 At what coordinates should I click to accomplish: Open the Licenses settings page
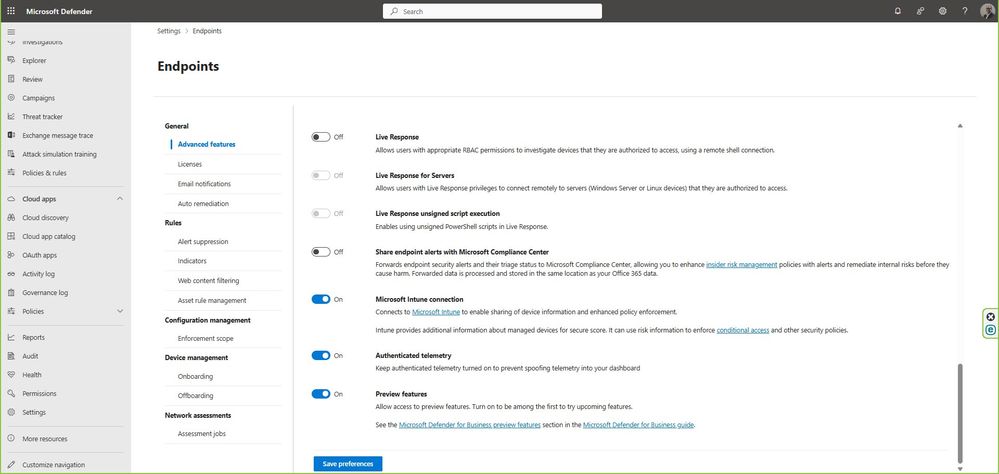click(x=190, y=164)
